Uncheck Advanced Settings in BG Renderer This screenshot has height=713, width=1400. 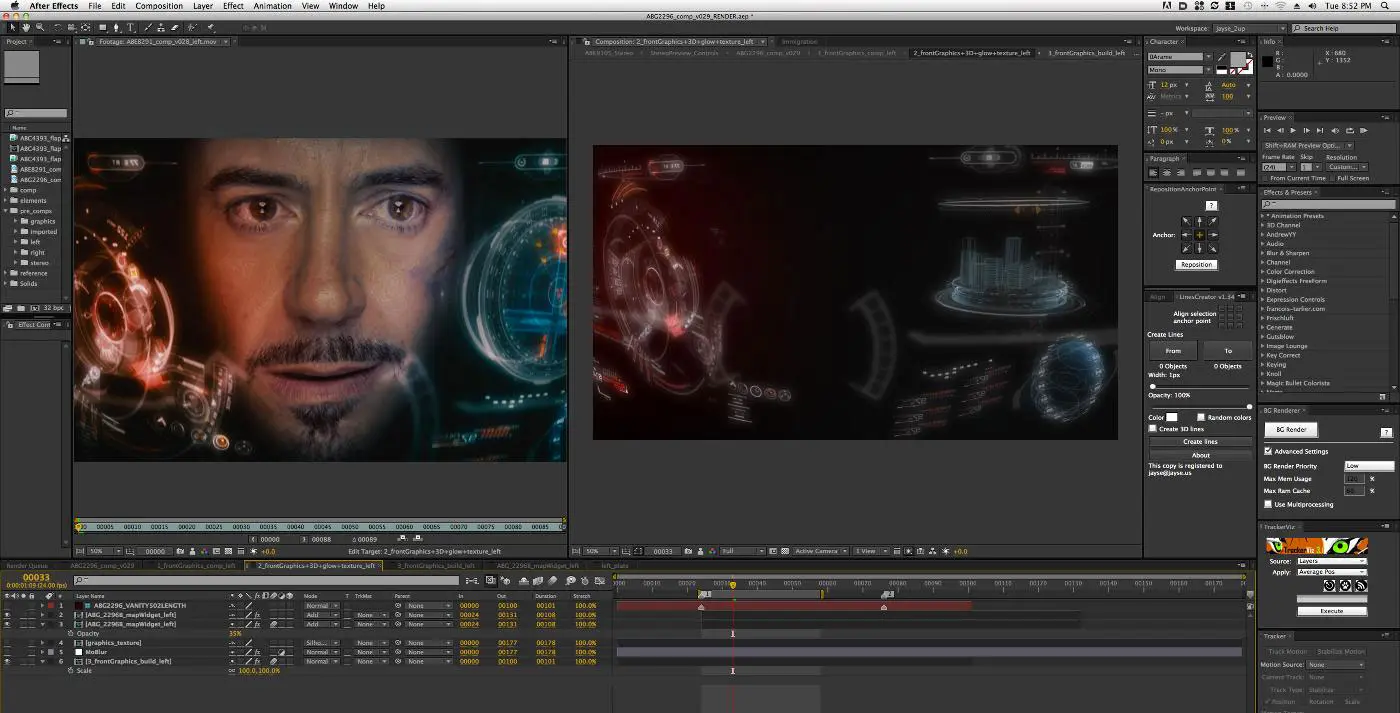pyautogui.click(x=1269, y=451)
